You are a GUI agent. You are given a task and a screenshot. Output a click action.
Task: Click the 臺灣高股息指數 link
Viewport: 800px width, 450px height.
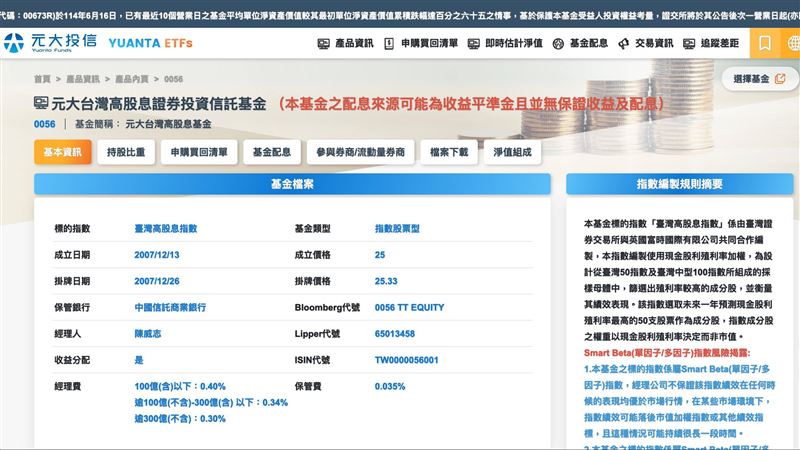pyautogui.click(x=166, y=229)
